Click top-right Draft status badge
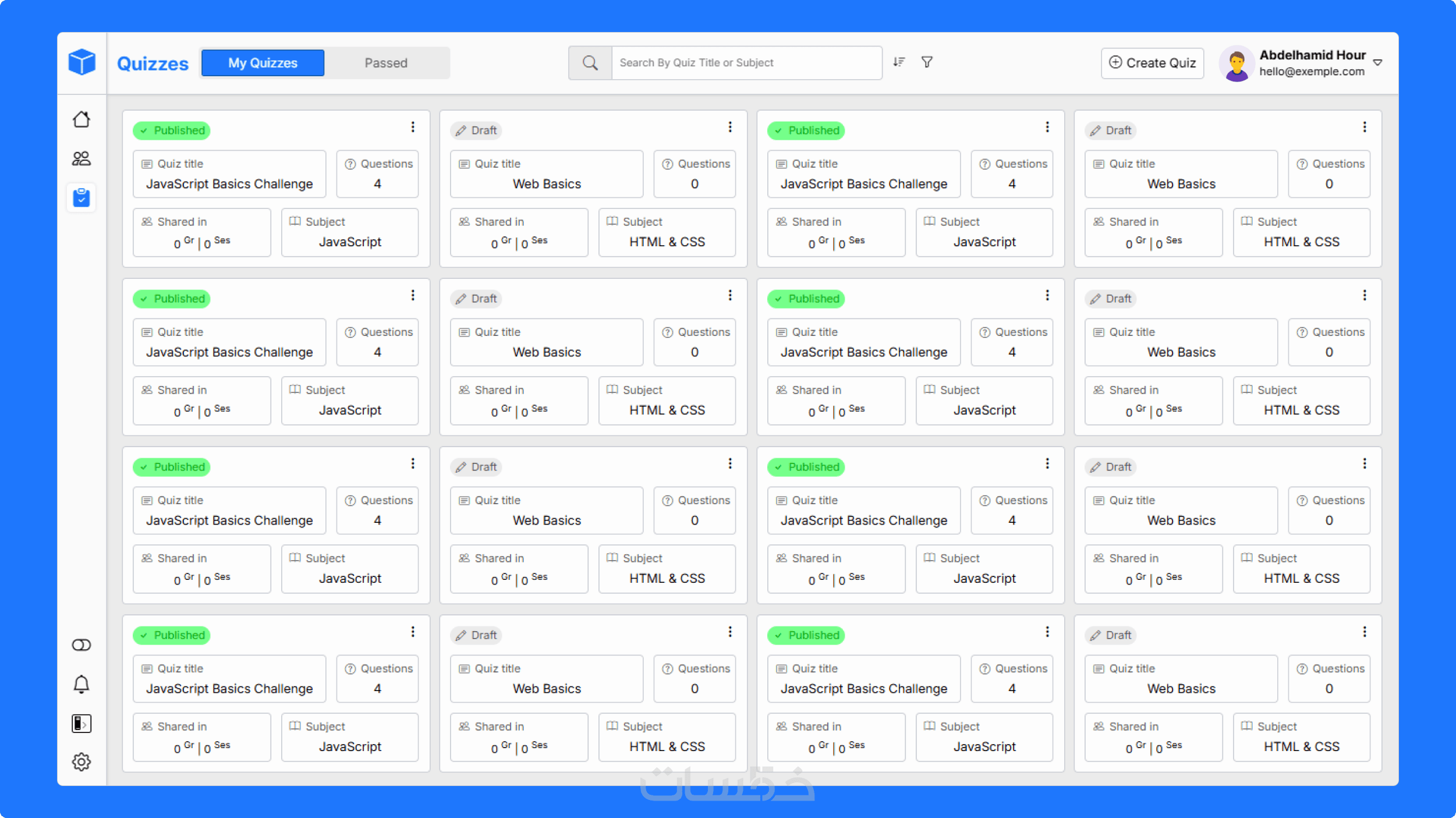 pyautogui.click(x=1111, y=130)
